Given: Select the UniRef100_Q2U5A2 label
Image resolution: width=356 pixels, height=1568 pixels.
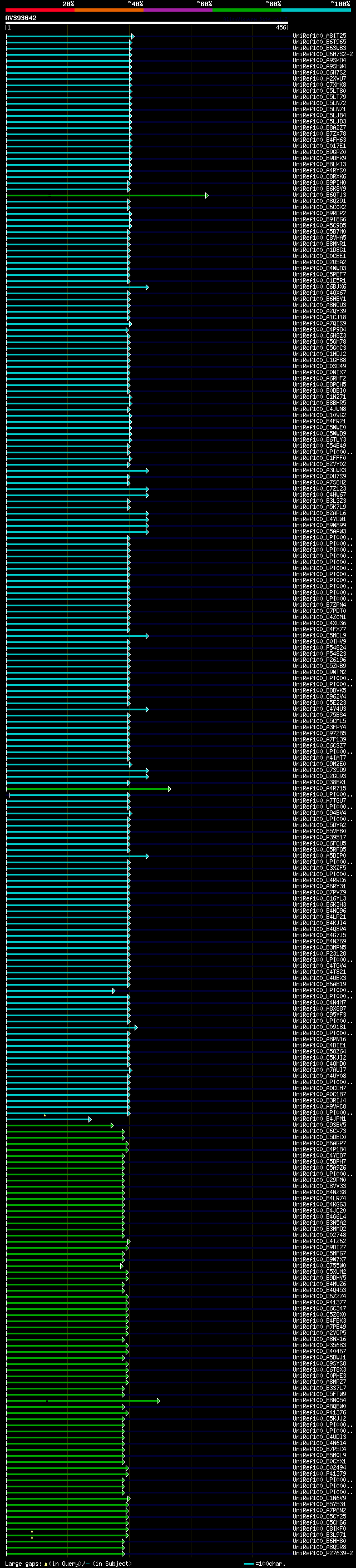Looking at the screenshot, I should coord(319,262).
